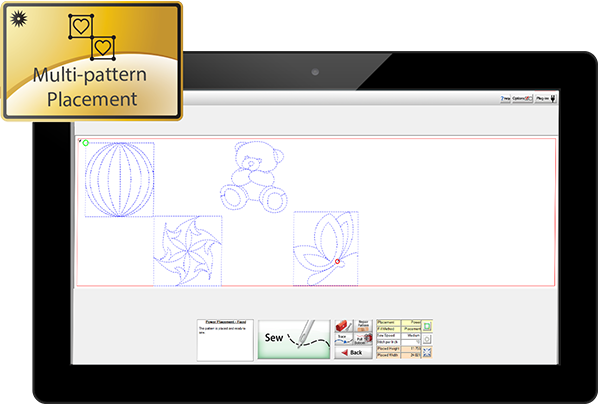Click the Repeat Pattern icon

pyautogui.click(x=363, y=326)
